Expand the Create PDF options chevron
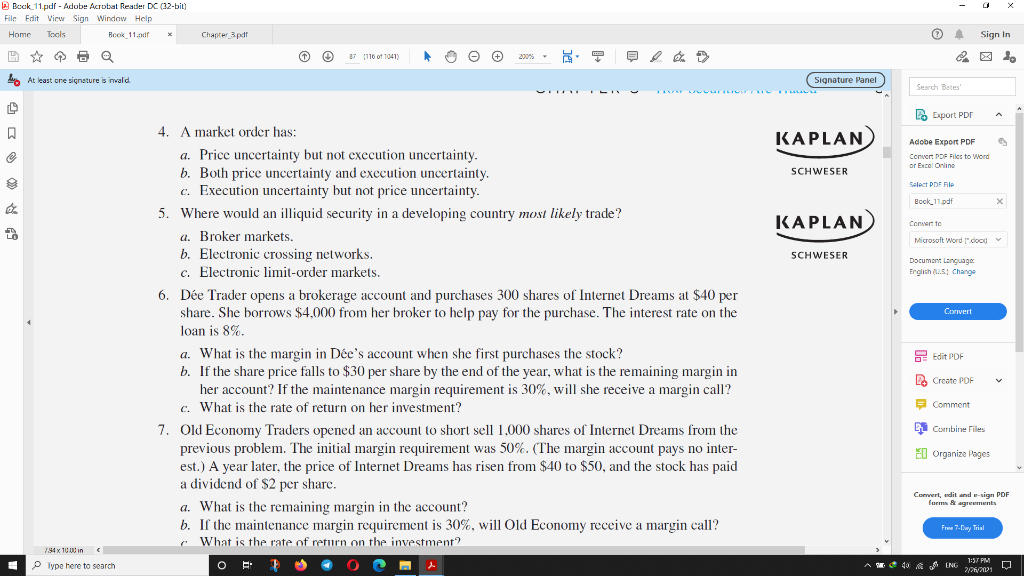 (997, 380)
